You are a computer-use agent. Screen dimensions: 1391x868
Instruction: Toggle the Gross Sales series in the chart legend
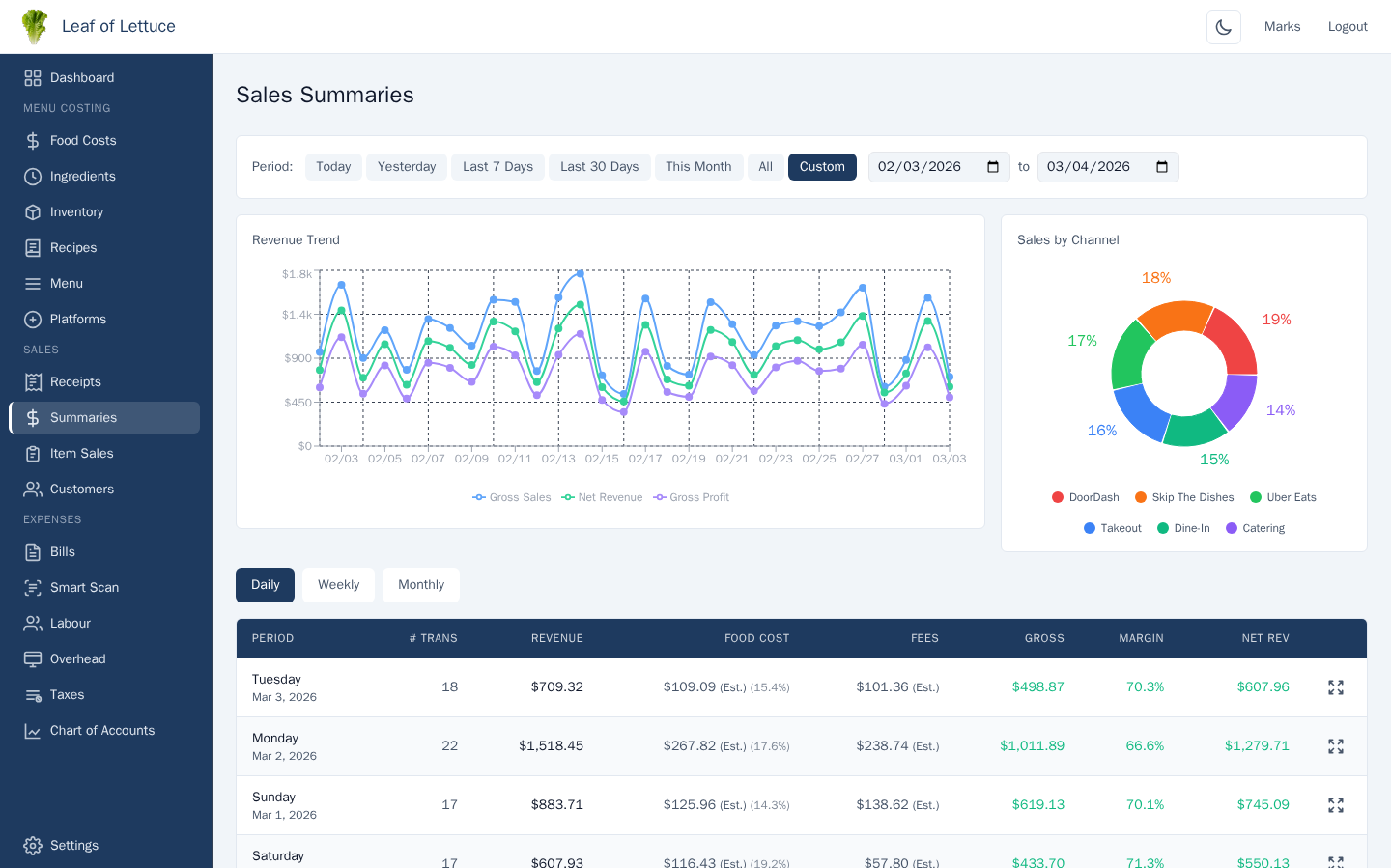click(511, 498)
